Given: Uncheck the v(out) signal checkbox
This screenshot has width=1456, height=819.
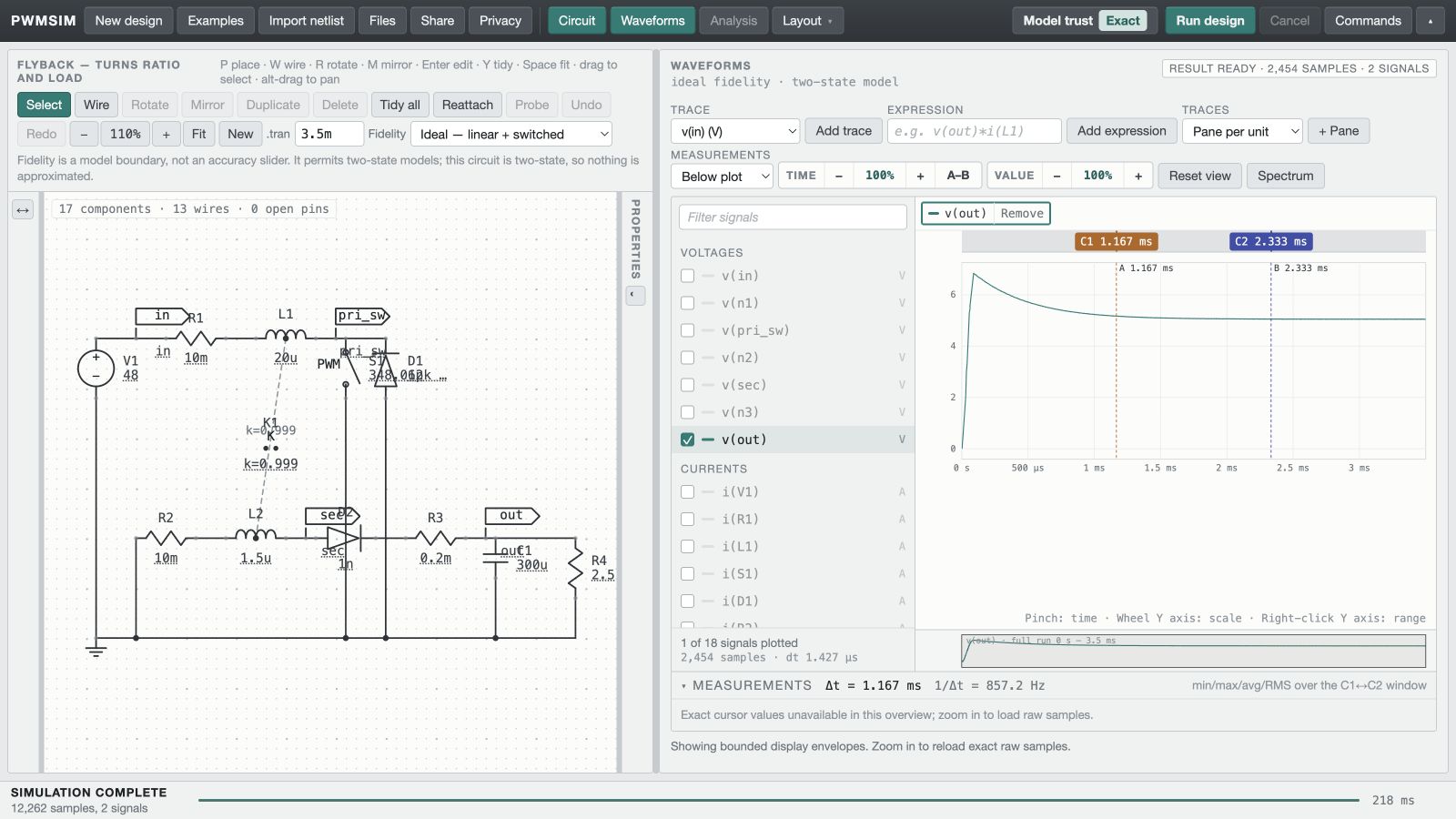Looking at the screenshot, I should pyautogui.click(x=687, y=440).
